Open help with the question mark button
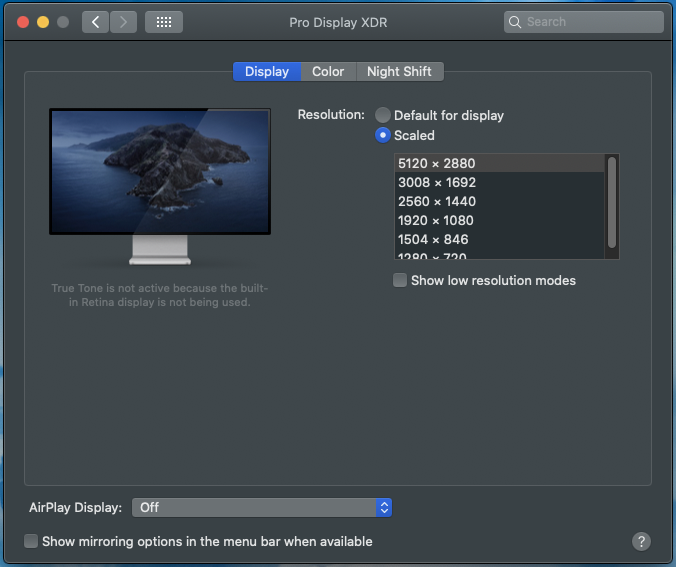 (641, 541)
